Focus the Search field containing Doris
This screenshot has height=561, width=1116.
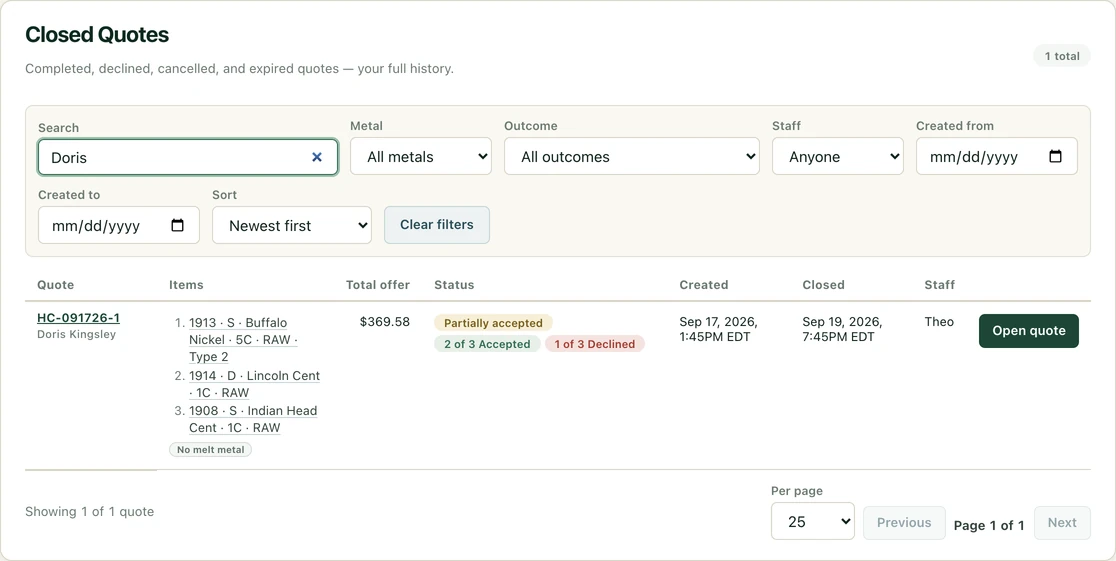[x=188, y=157]
